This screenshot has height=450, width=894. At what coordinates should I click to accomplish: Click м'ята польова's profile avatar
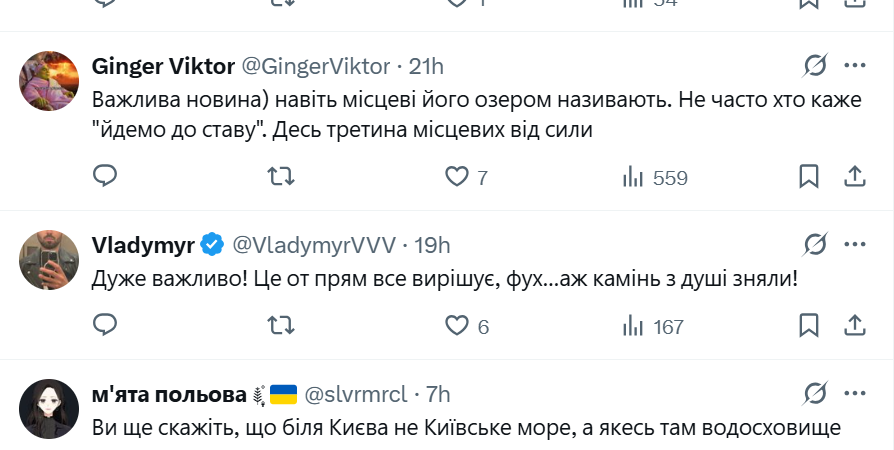[x=49, y=408]
